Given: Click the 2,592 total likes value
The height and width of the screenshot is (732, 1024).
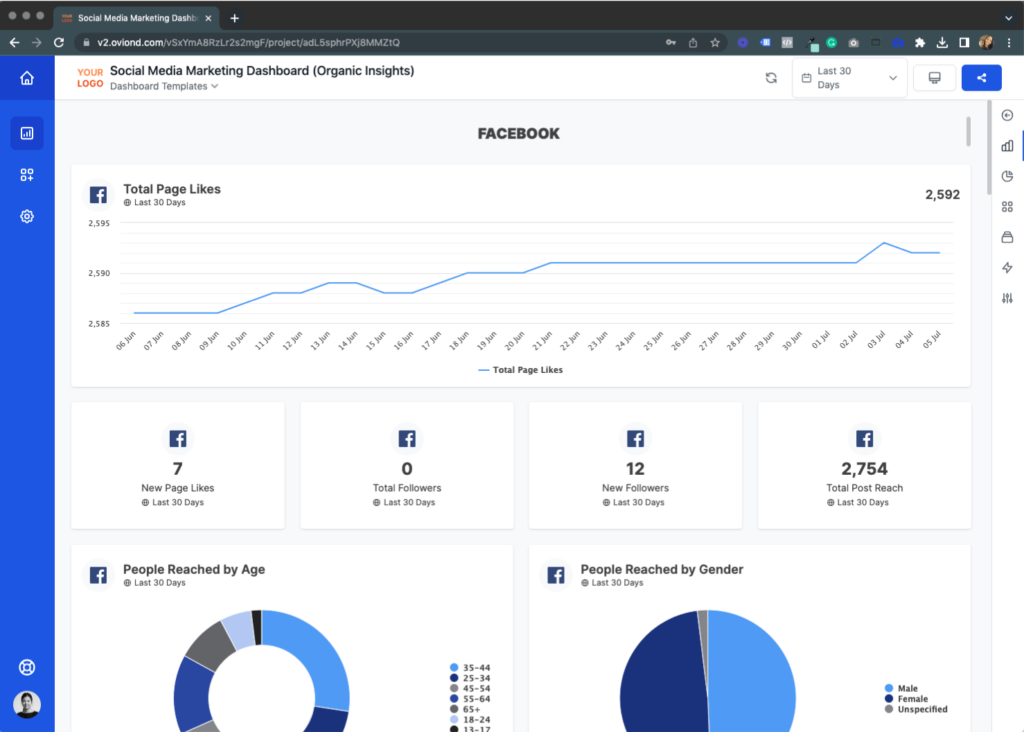Looking at the screenshot, I should [x=942, y=195].
